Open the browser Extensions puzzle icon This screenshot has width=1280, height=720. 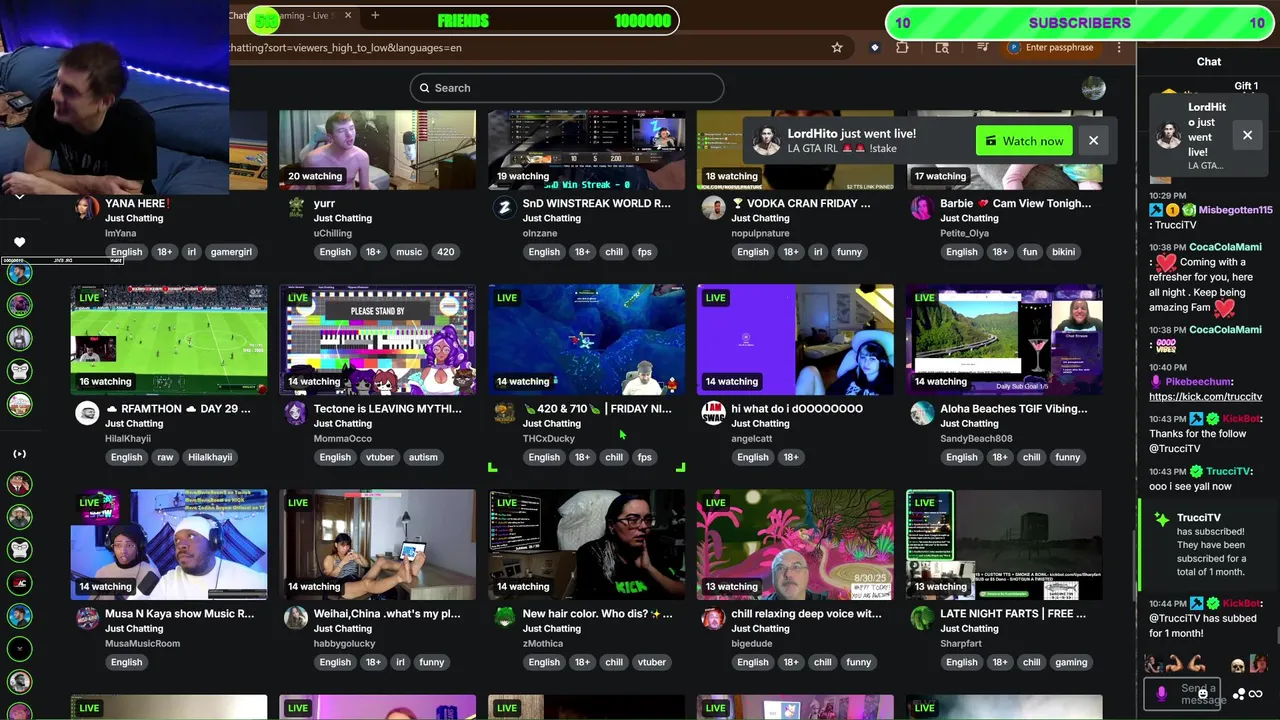pos(902,47)
